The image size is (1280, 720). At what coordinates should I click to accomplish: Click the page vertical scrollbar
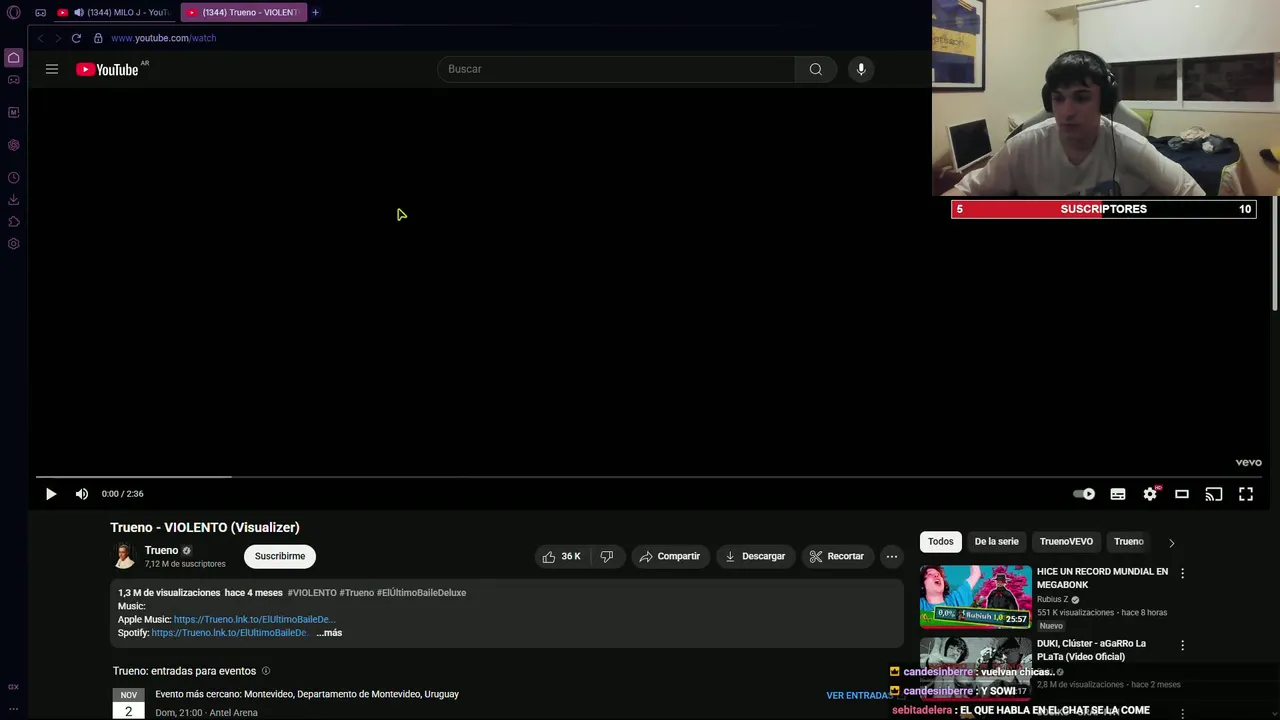(1275, 254)
